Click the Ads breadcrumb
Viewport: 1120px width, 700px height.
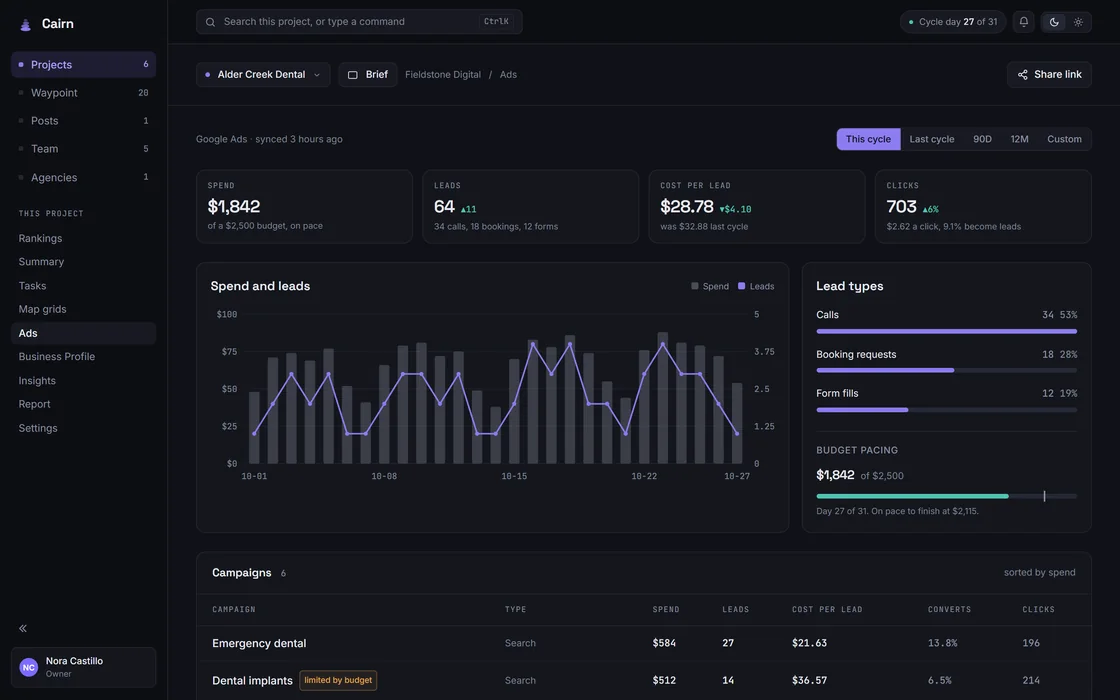[x=508, y=75]
